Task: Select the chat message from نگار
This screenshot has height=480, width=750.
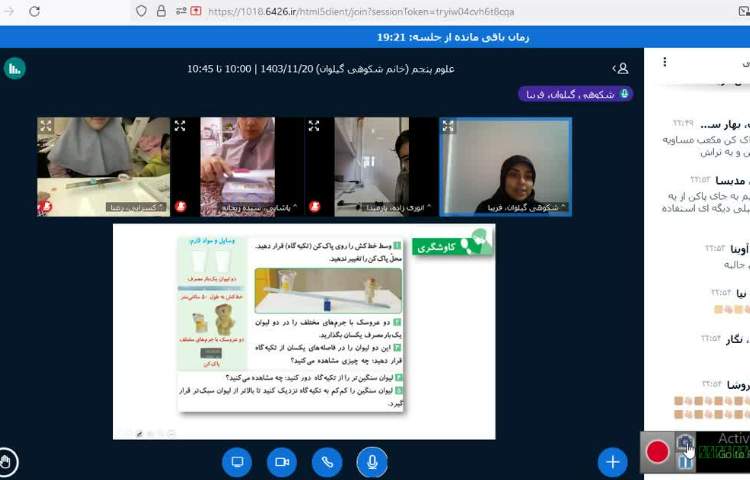Action: point(725,339)
